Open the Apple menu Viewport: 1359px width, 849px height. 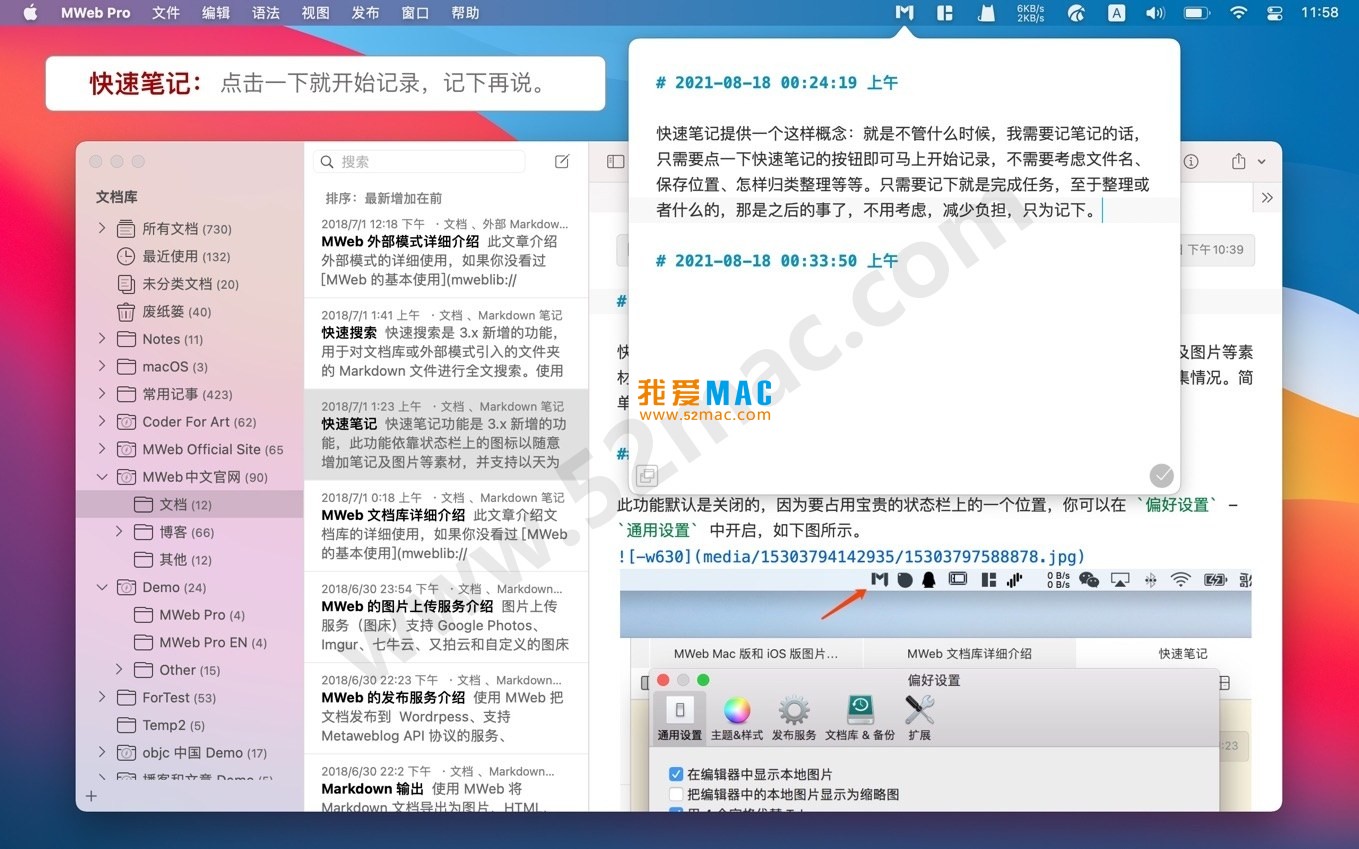click(30, 13)
